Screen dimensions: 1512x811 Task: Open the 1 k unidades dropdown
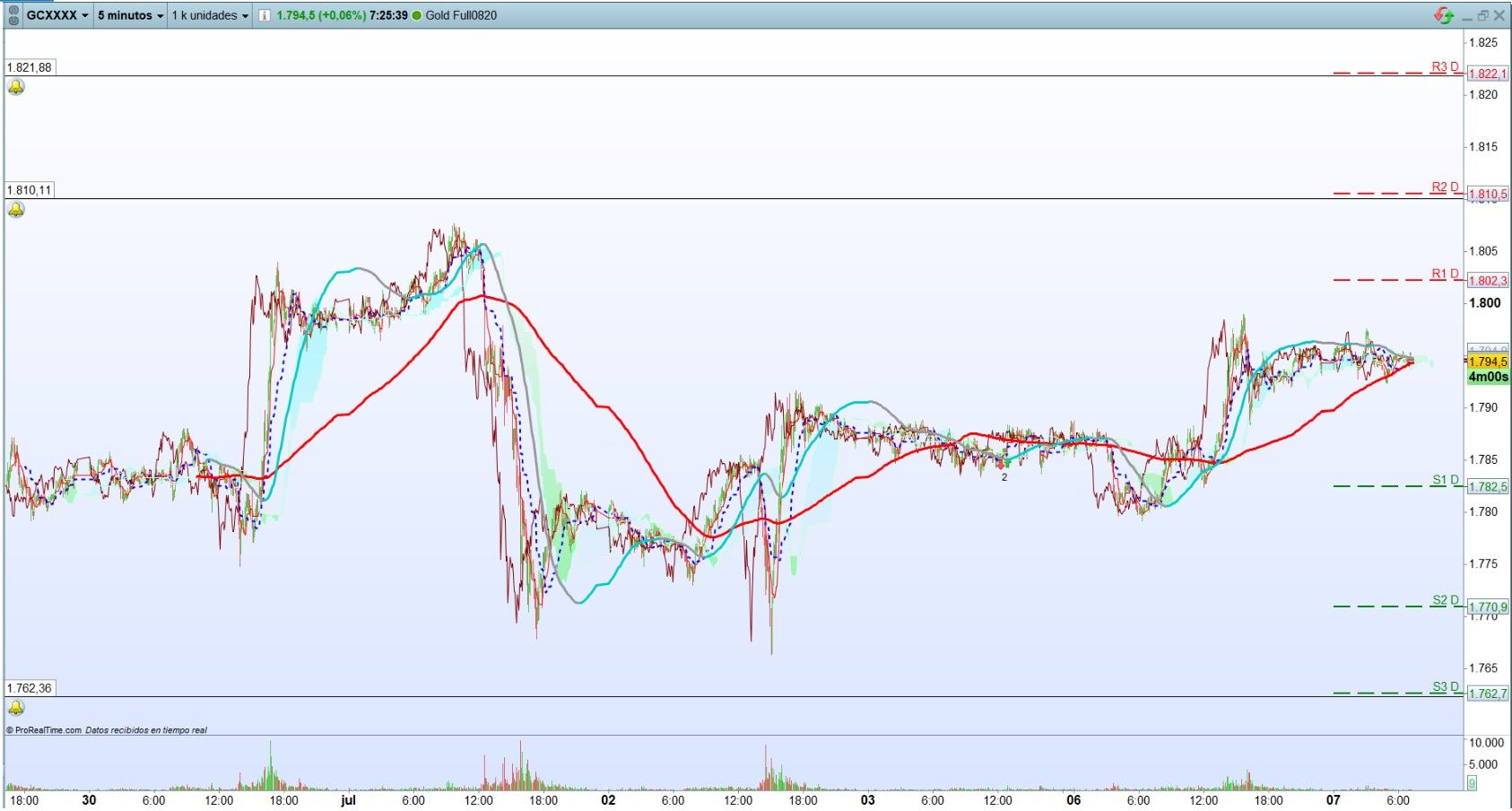tap(210, 15)
